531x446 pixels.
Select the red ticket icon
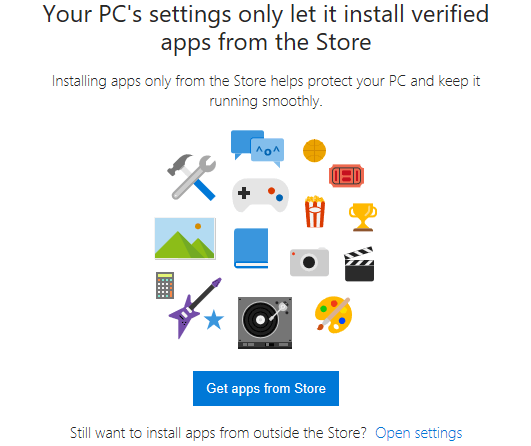pyautogui.click(x=346, y=176)
